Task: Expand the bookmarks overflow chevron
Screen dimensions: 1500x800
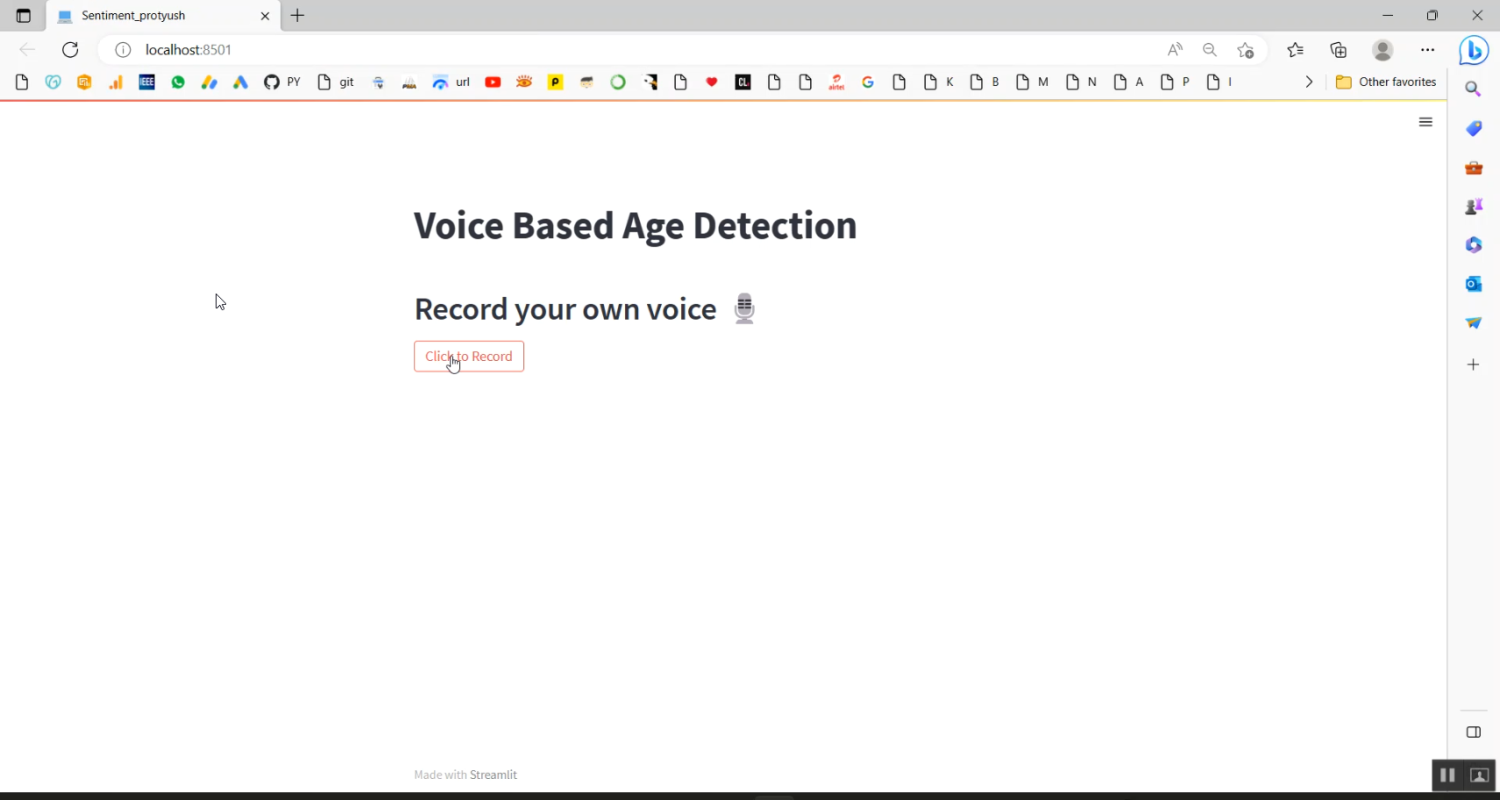Action: tap(1309, 82)
